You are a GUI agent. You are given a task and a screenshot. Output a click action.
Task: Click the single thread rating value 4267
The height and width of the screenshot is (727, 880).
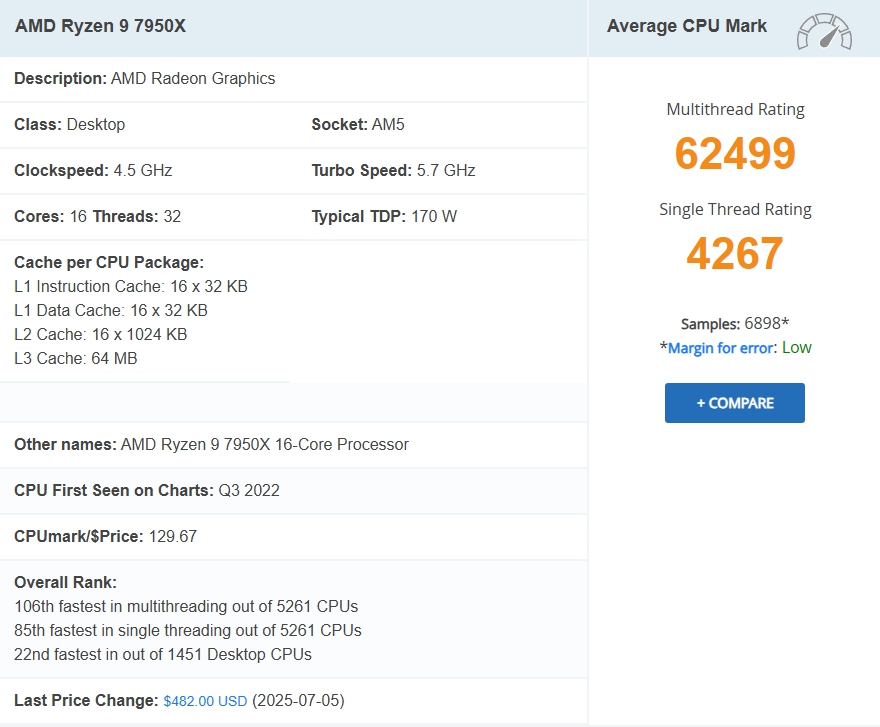click(x=735, y=253)
